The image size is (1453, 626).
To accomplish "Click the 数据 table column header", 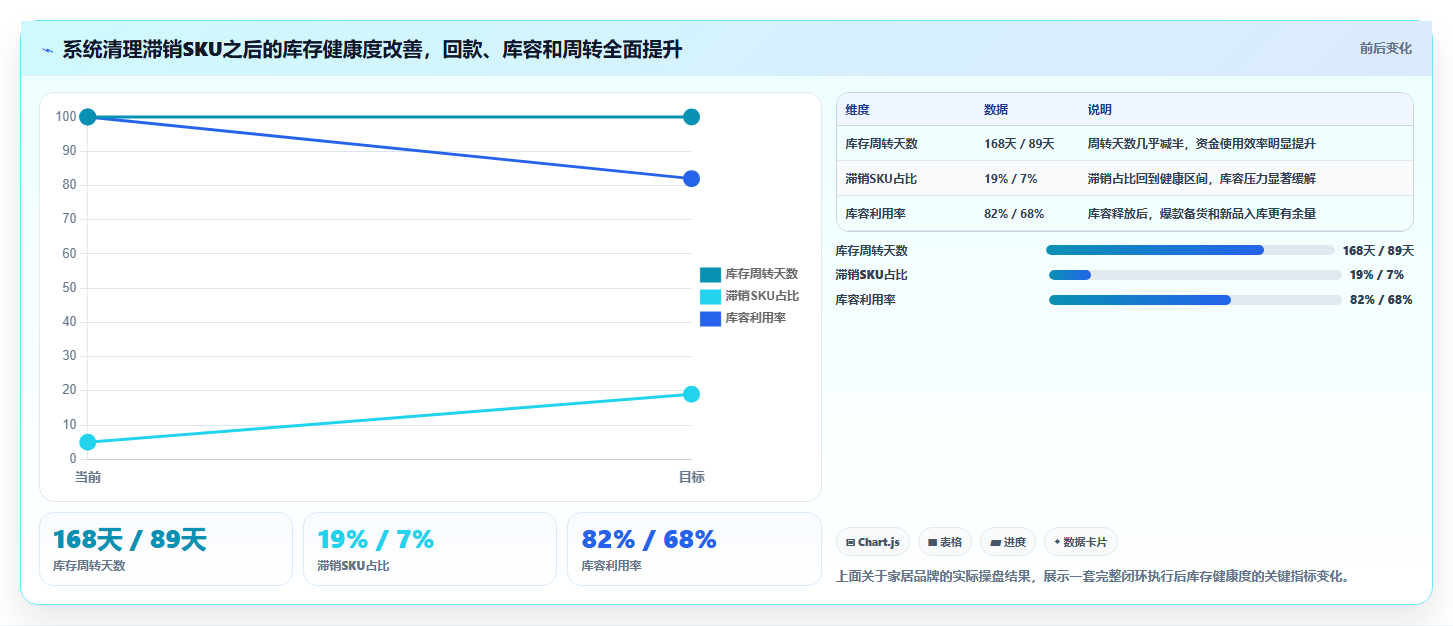I will tap(996, 110).
